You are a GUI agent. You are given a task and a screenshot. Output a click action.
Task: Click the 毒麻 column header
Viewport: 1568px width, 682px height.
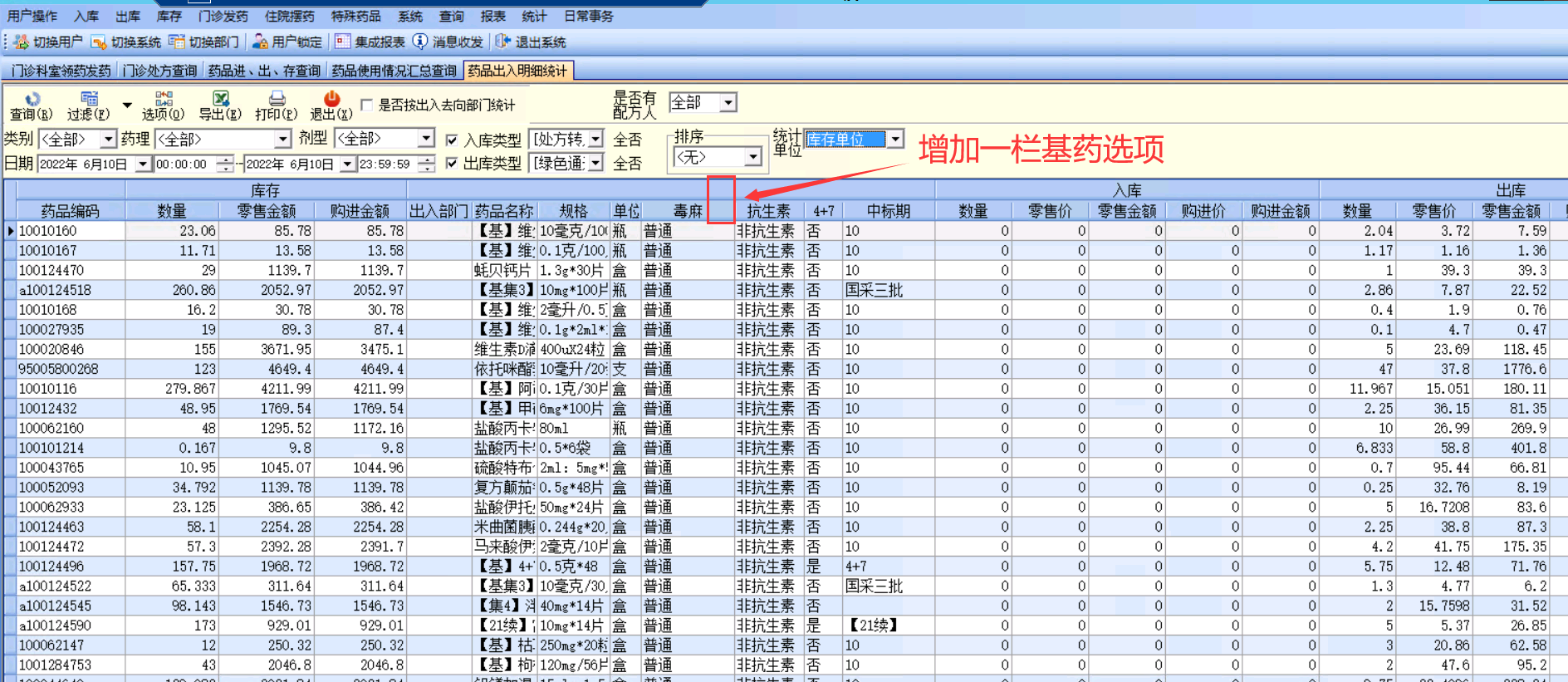point(687,211)
